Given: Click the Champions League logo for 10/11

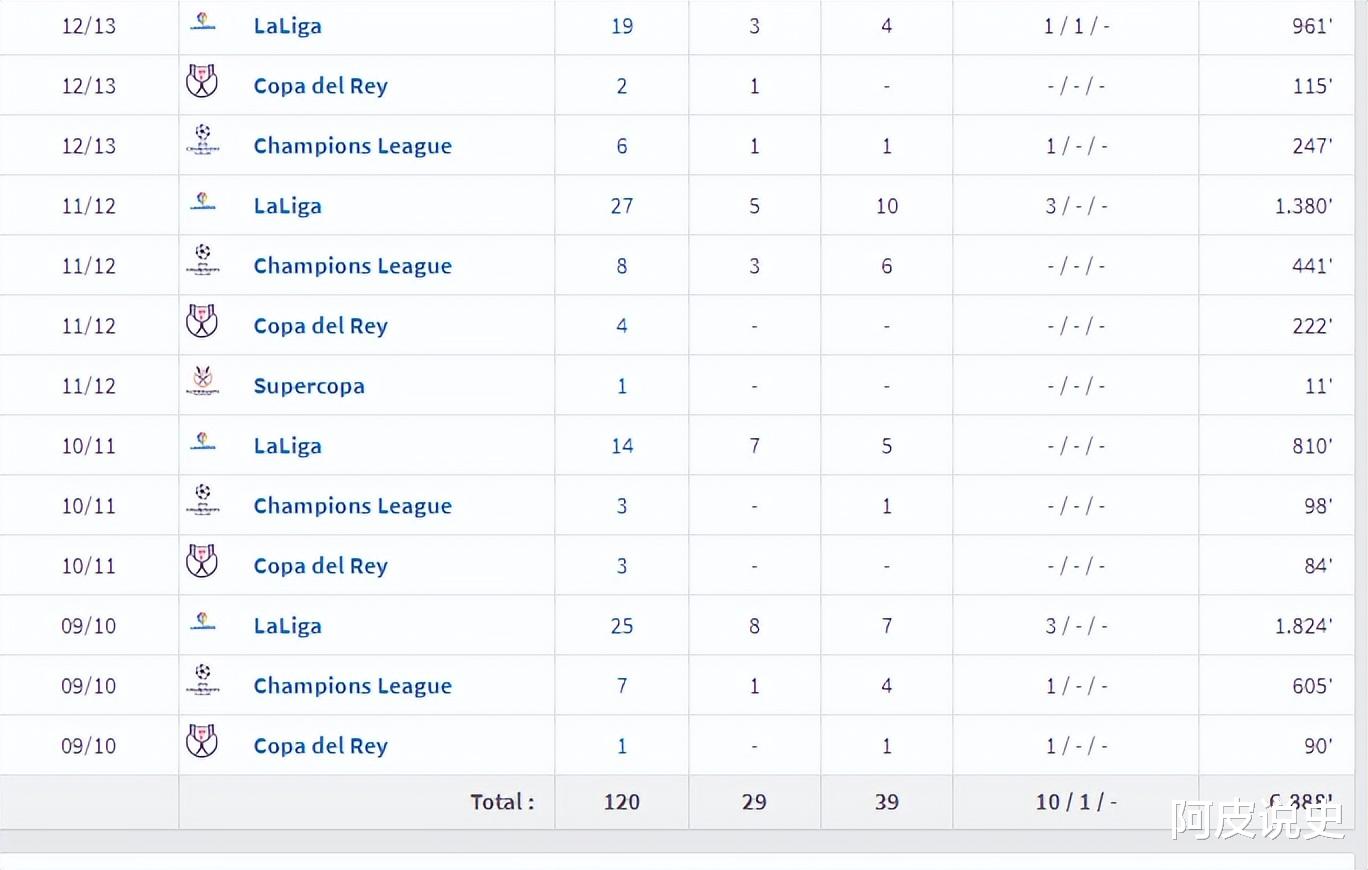Looking at the screenshot, I should tap(203, 500).
